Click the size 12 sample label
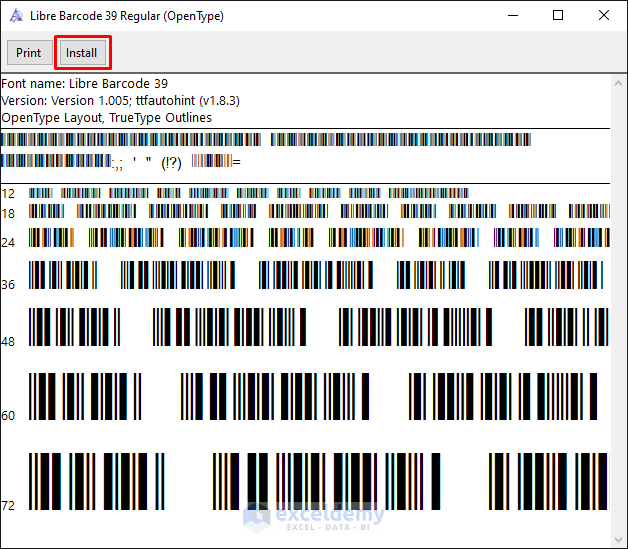 (x=8, y=194)
